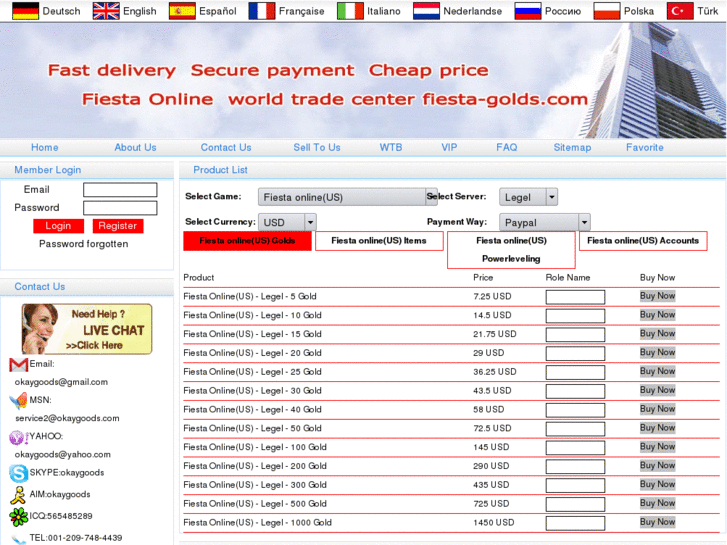Open the FAQ page
Screen dimensions: 727x545
coord(506,147)
